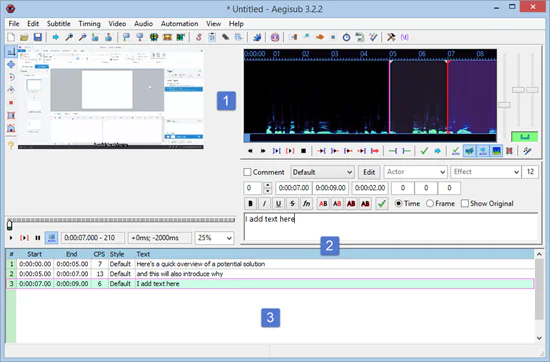This screenshot has height=362, width=550.
Task: Select subtitle row 1 'Here's a quick overview'
Action: click(x=270, y=264)
